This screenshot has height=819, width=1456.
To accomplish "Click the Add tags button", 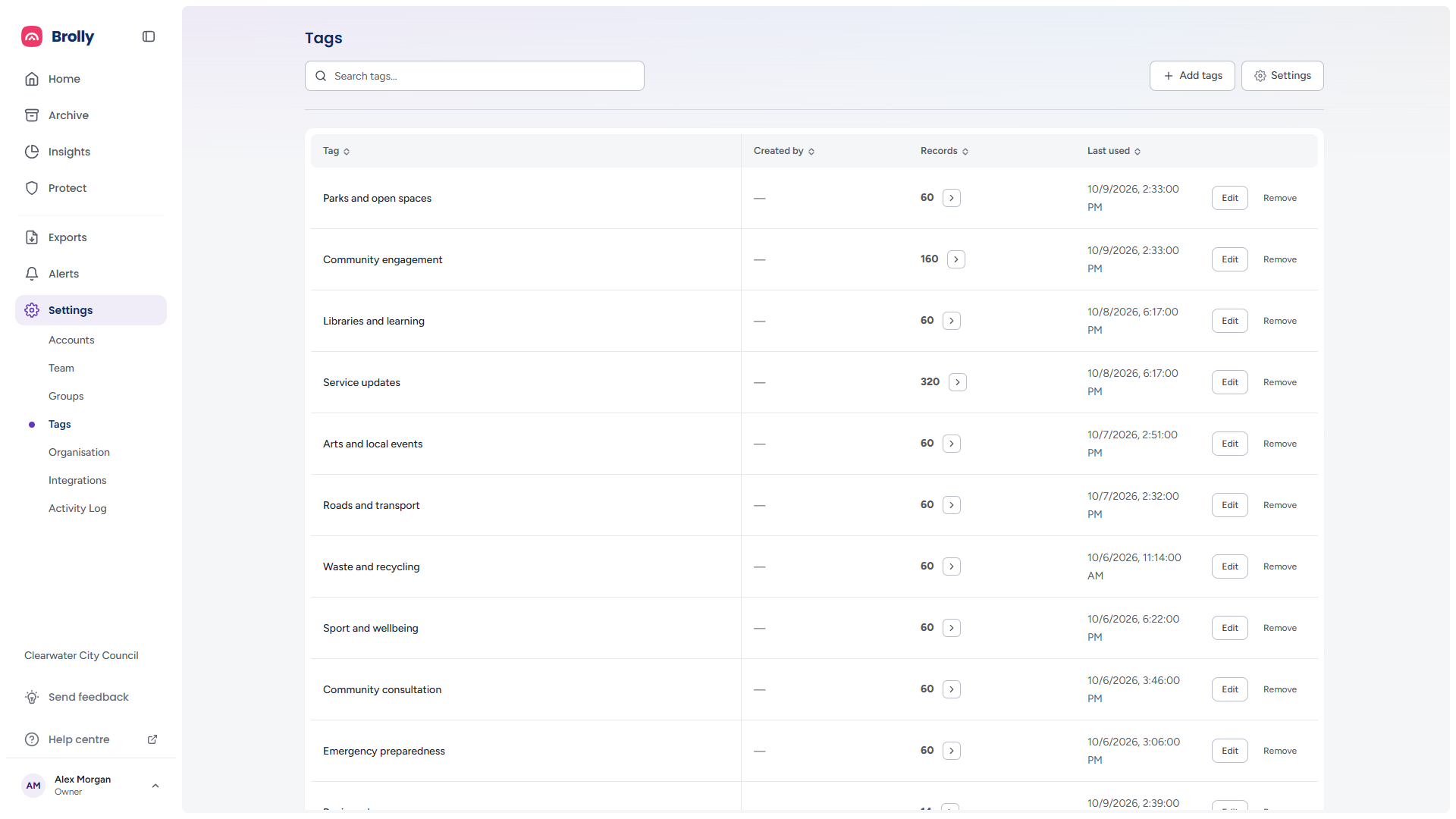I will (x=1192, y=76).
